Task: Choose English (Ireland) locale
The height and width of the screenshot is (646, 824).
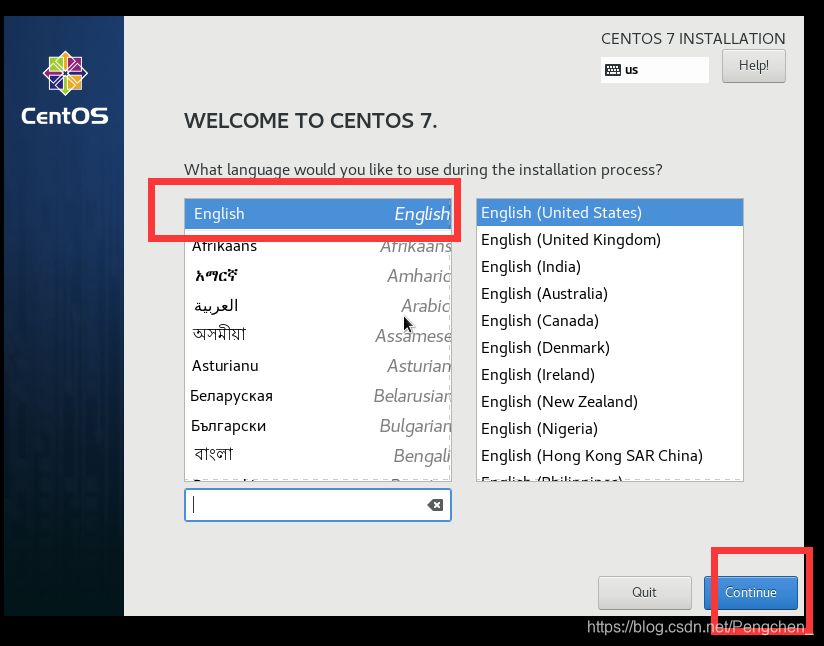Action: tap(610, 375)
